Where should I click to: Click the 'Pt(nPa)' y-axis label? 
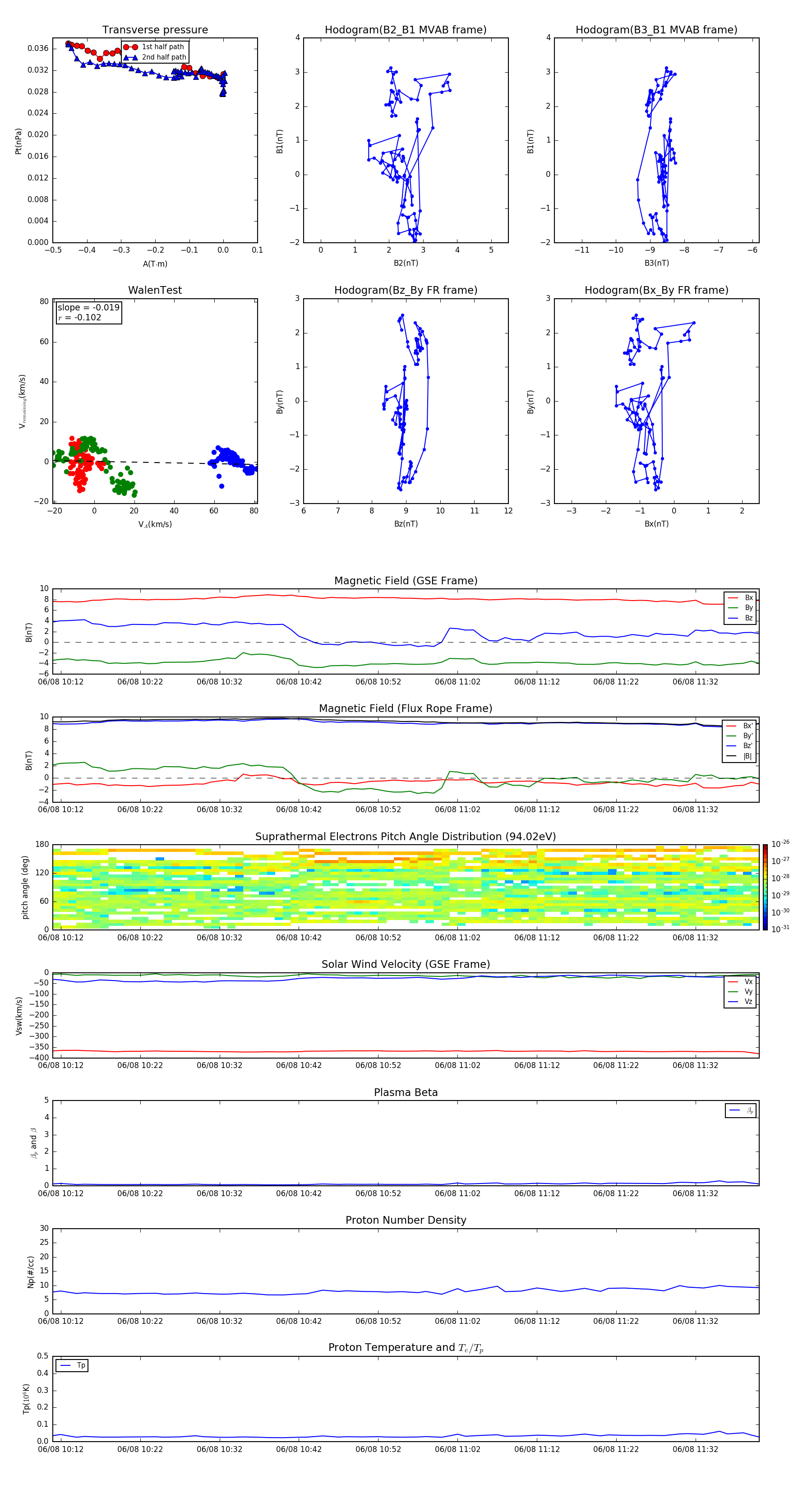click(18, 141)
